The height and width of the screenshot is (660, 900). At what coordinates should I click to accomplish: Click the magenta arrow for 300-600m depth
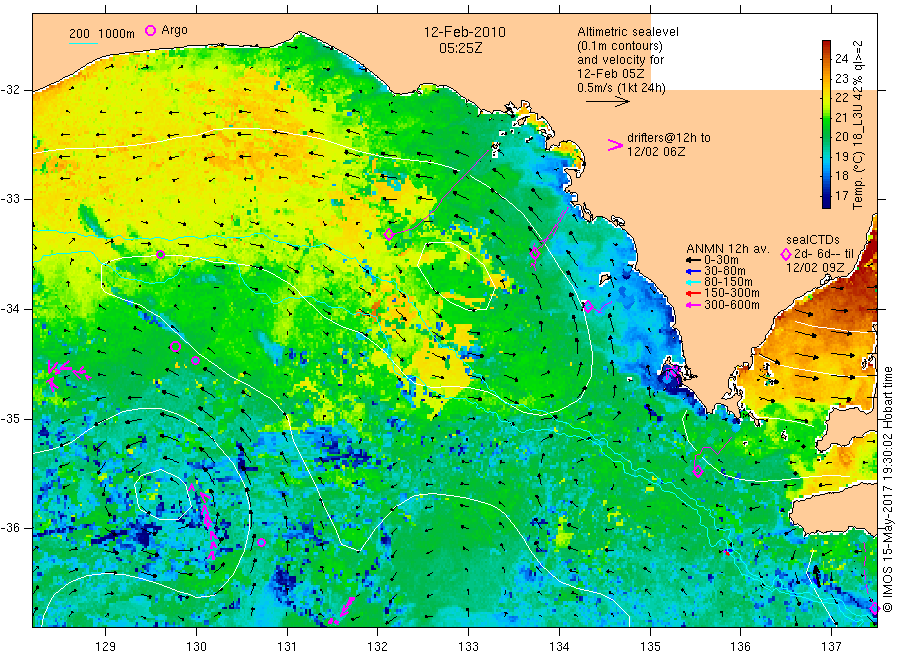point(693,305)
